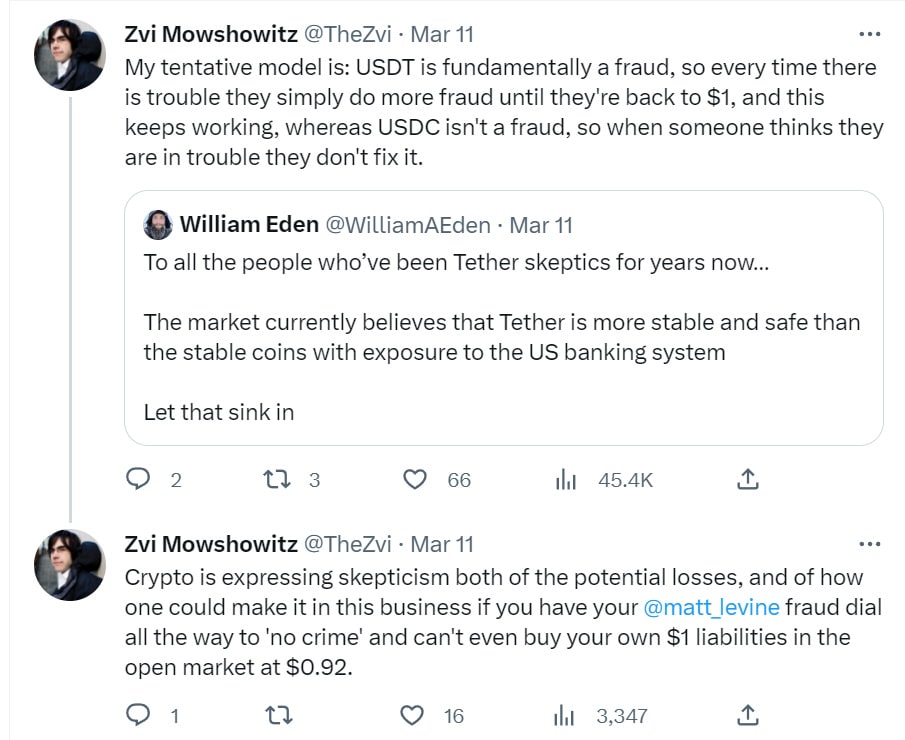The image size is (905, 740).
Task: Reply to the first tweet
Action: tap(138, 480)
